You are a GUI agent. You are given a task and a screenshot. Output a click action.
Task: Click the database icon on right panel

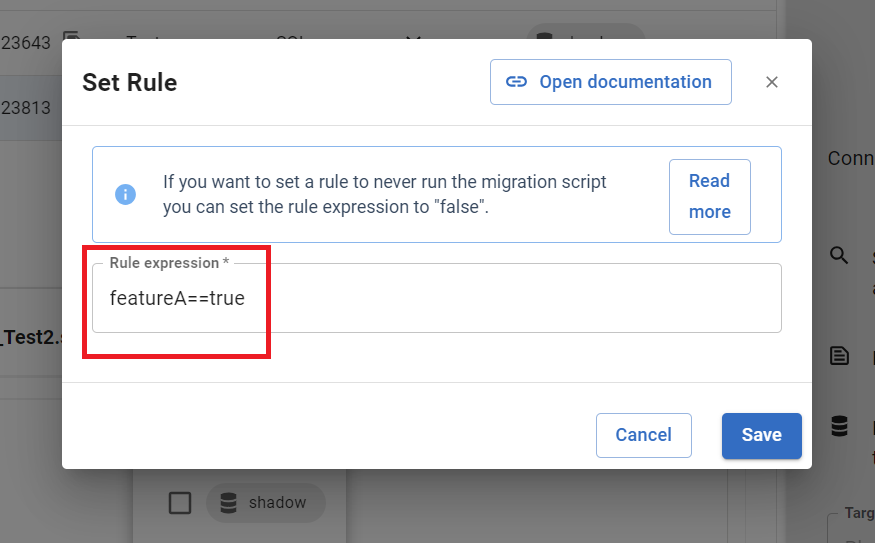839,427
